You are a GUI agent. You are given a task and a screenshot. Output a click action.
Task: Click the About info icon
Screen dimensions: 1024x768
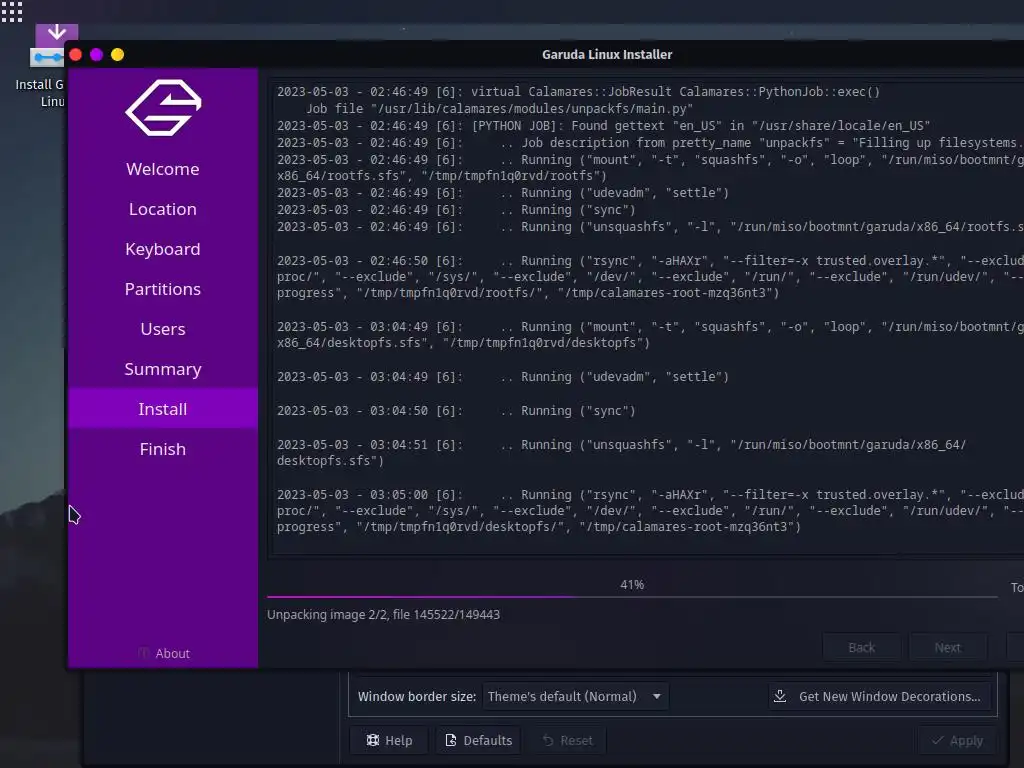144,653
